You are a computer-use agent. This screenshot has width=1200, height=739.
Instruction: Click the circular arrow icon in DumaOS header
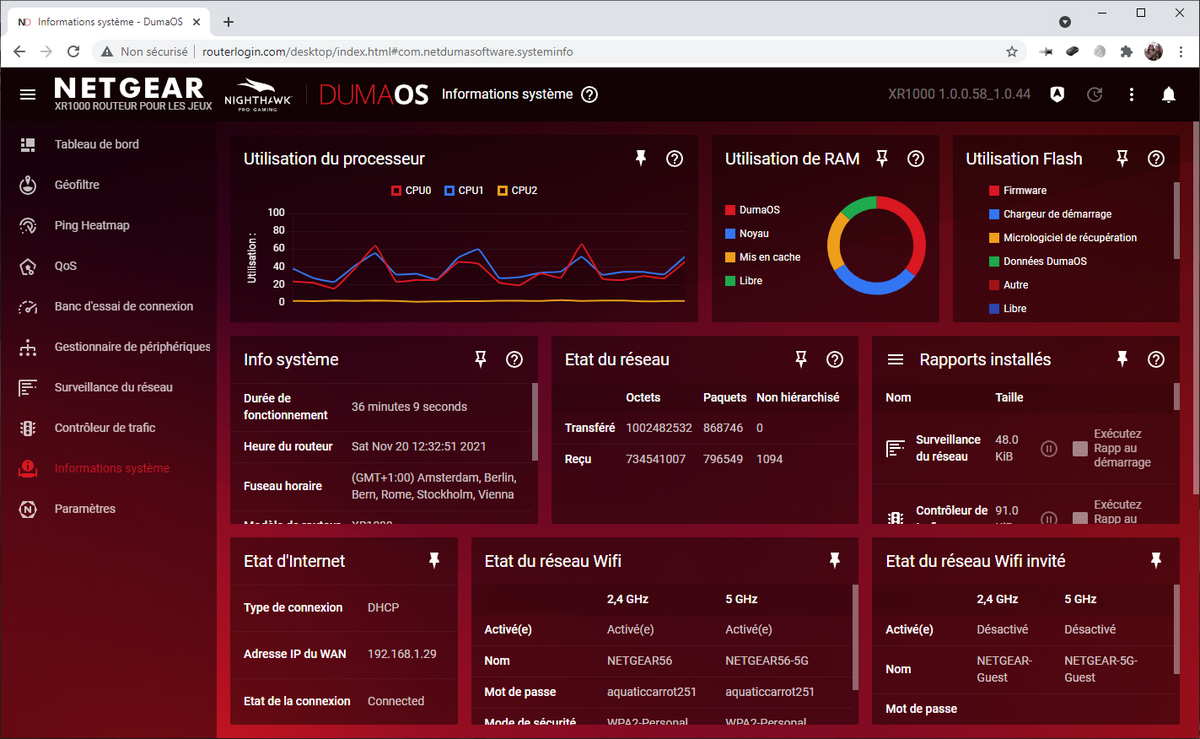pos(1095,94)
